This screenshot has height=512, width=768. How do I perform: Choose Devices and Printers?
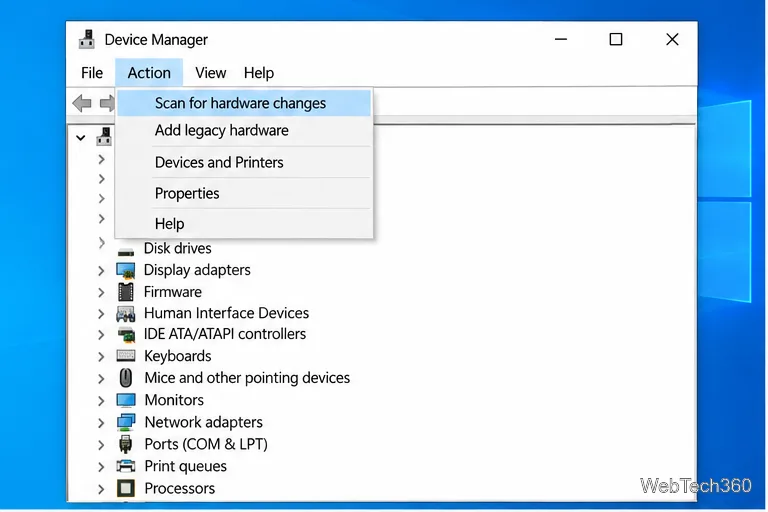pyautogui.click(x=244, y=162)
